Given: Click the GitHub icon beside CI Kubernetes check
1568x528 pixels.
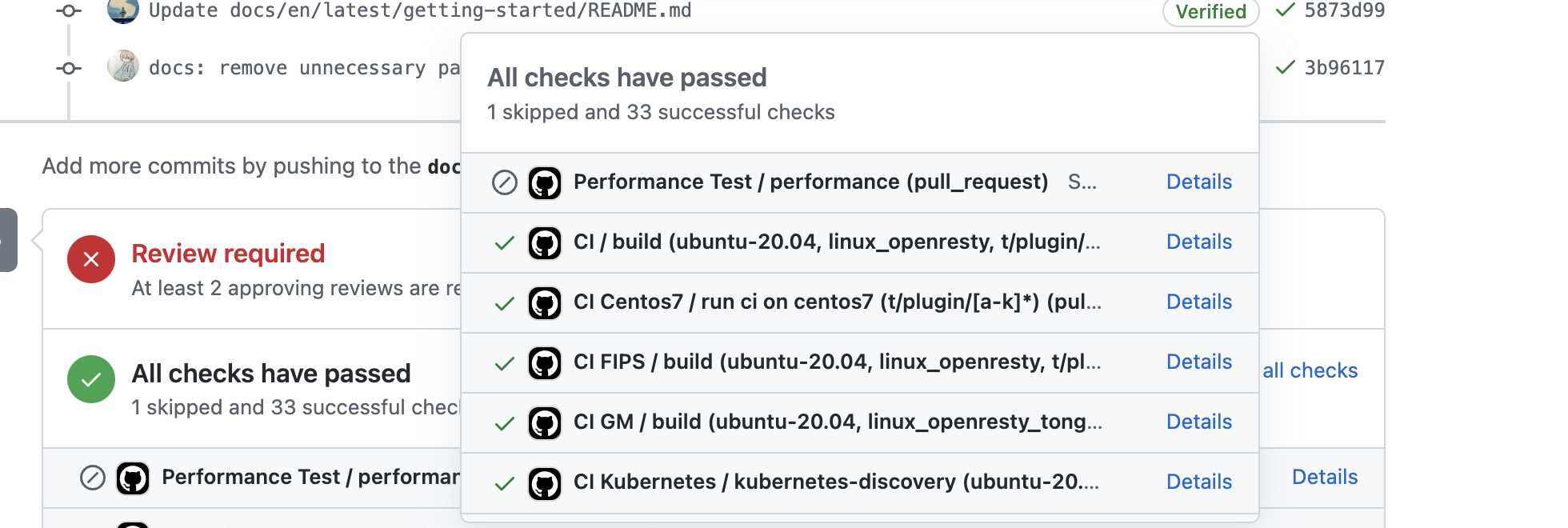Looking at the screenshot, I should coord(545,483).
